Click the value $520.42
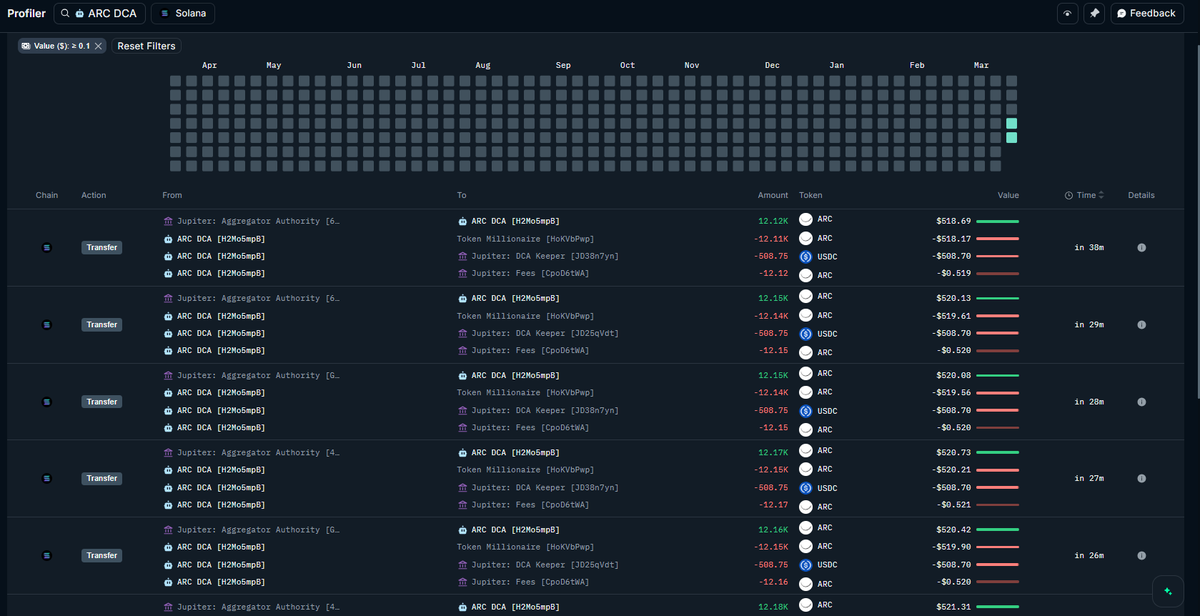The width and height of the screenshot is (1200, 616). 952,529
